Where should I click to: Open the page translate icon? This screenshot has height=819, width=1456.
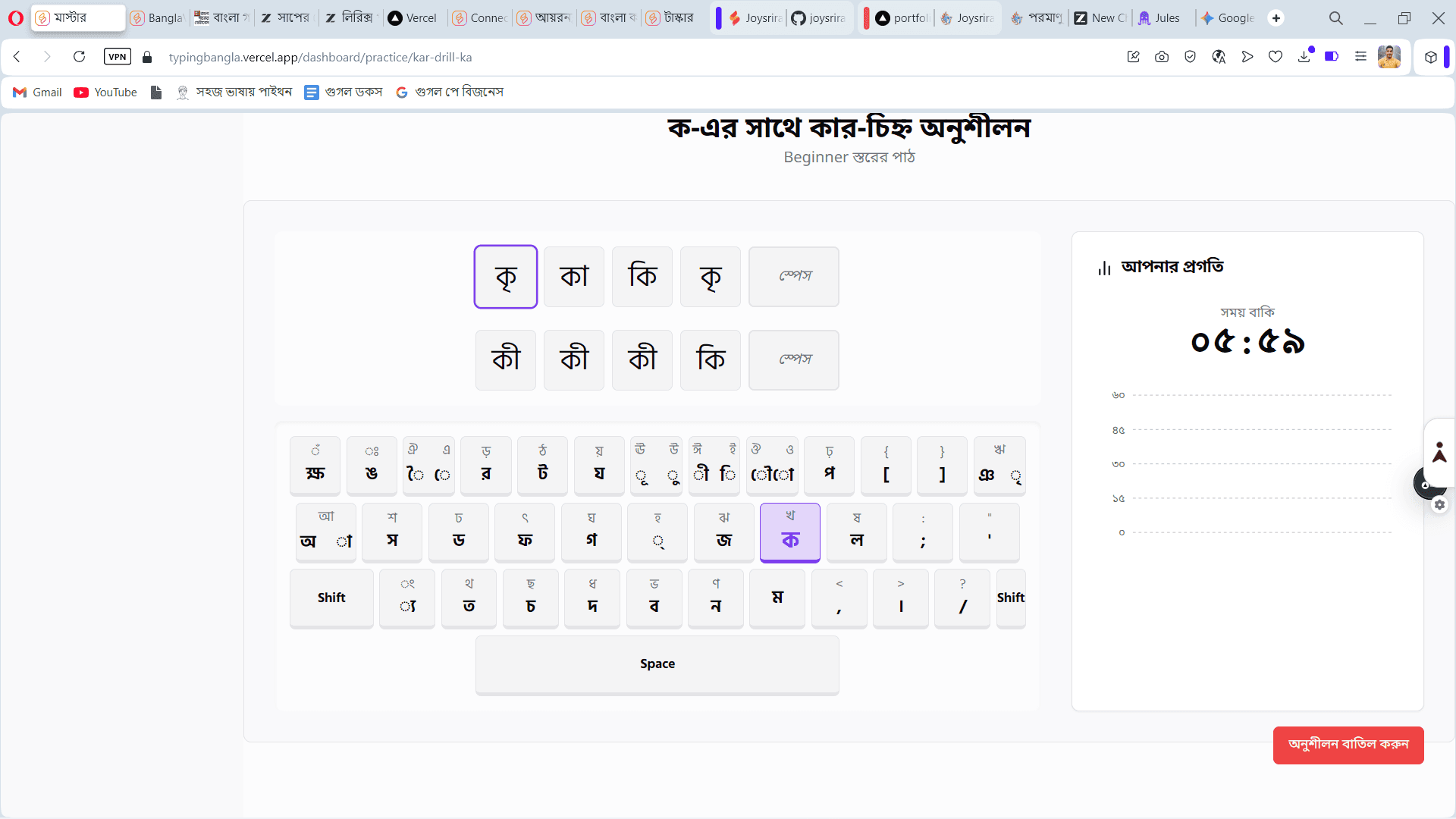point(1219,56)
